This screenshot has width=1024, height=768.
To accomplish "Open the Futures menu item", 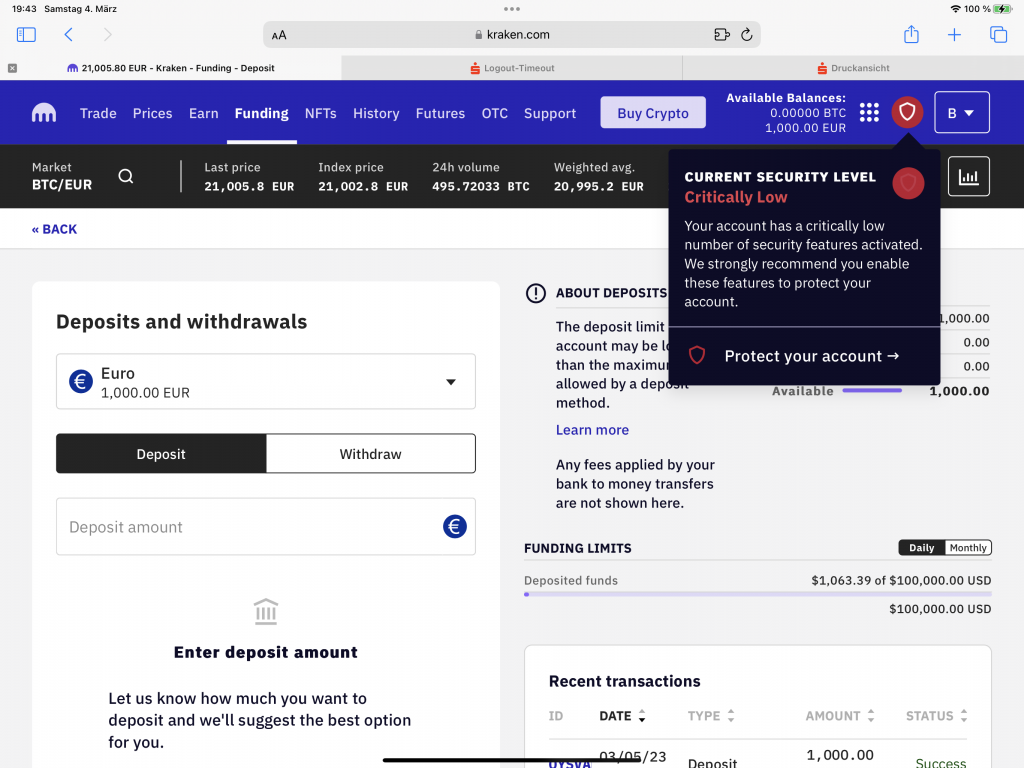I will pyautogui.click(x=440, y=113).
